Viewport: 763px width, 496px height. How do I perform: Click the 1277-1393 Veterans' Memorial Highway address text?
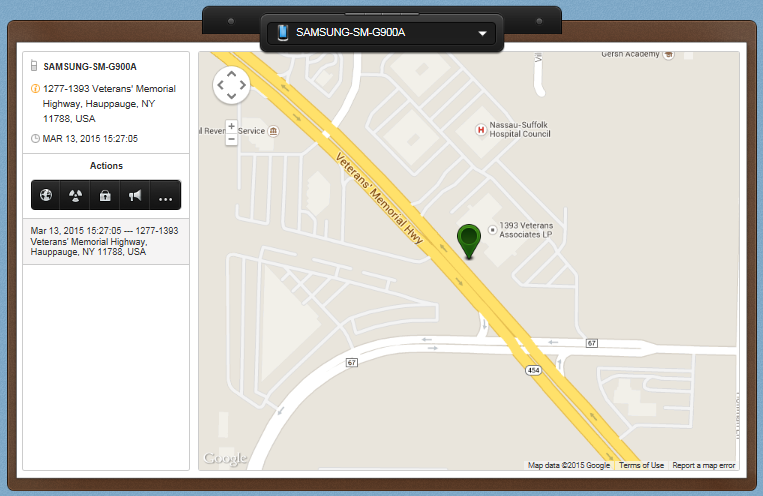click(109, 104)
